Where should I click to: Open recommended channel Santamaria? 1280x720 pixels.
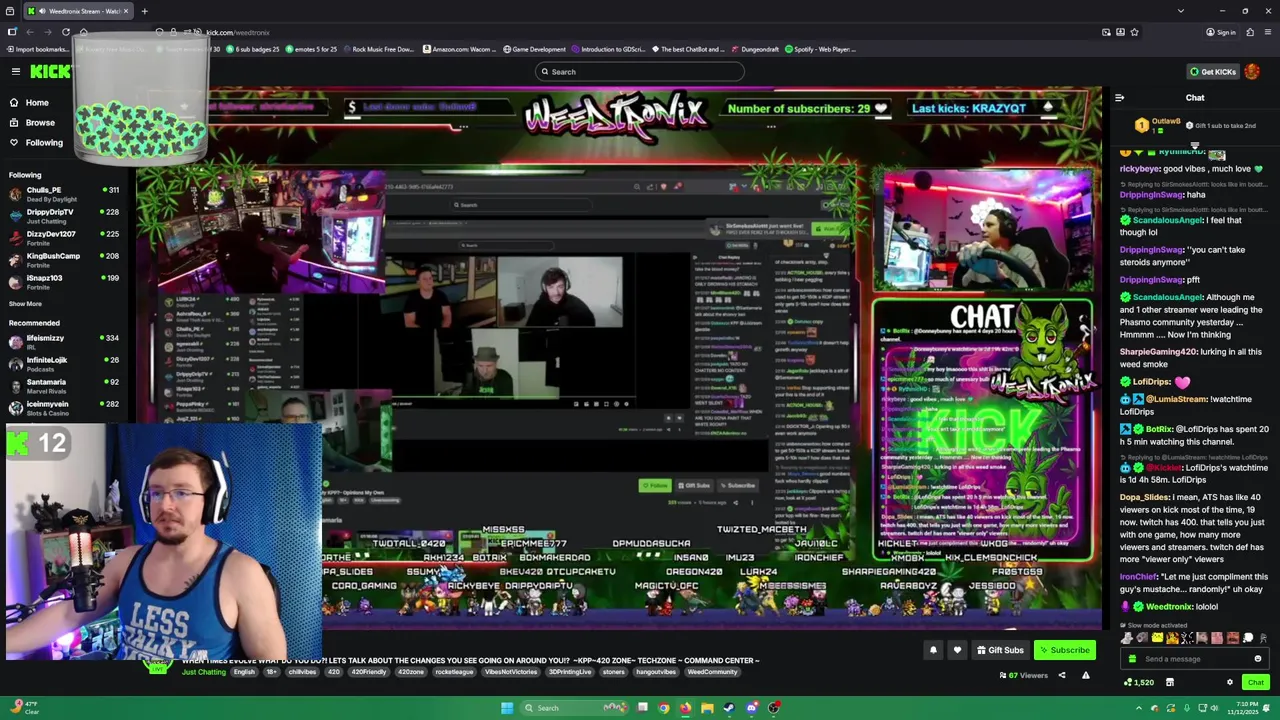coord(64,386)
